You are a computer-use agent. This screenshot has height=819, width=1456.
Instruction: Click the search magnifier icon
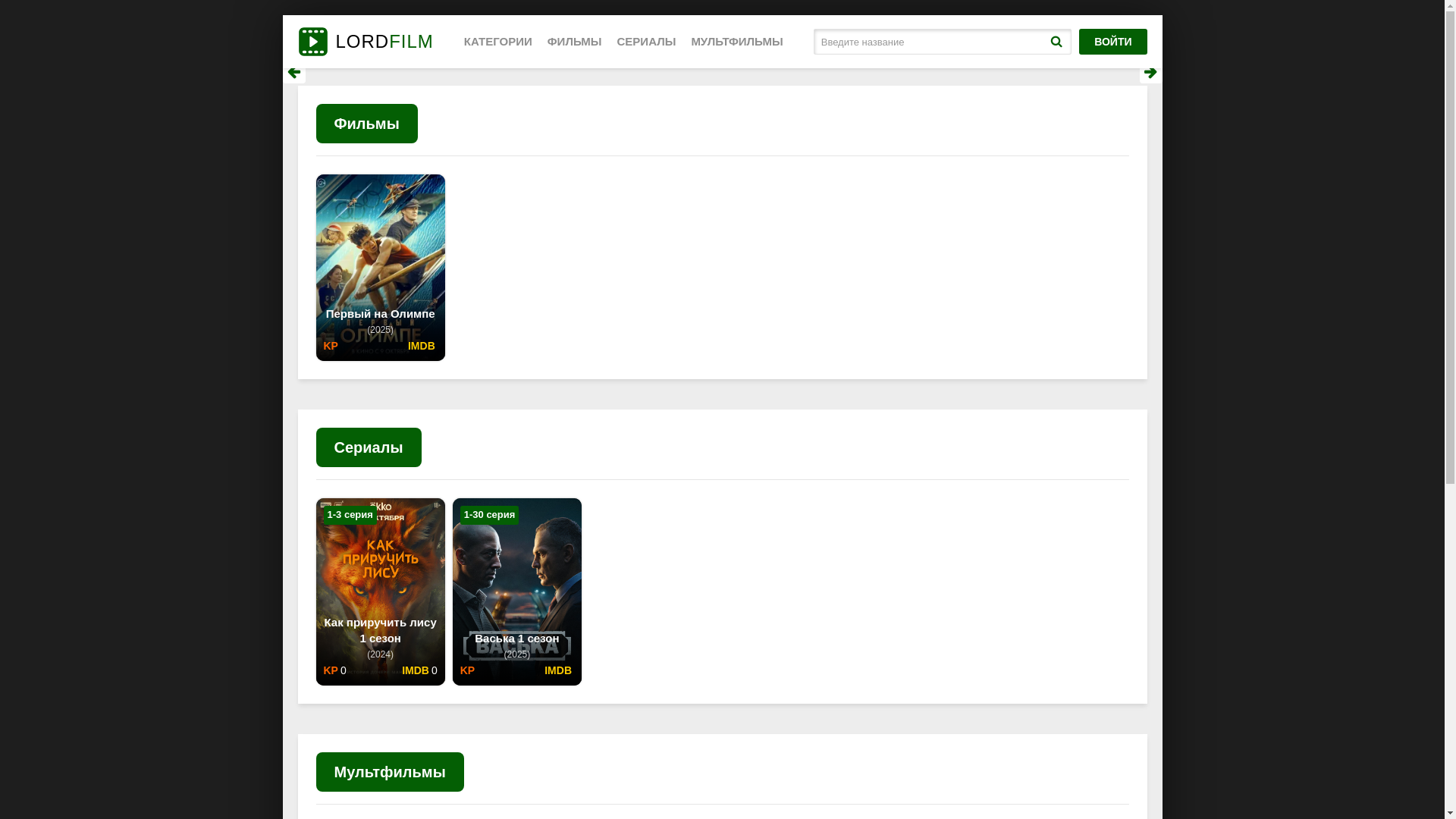point(1056,42)
